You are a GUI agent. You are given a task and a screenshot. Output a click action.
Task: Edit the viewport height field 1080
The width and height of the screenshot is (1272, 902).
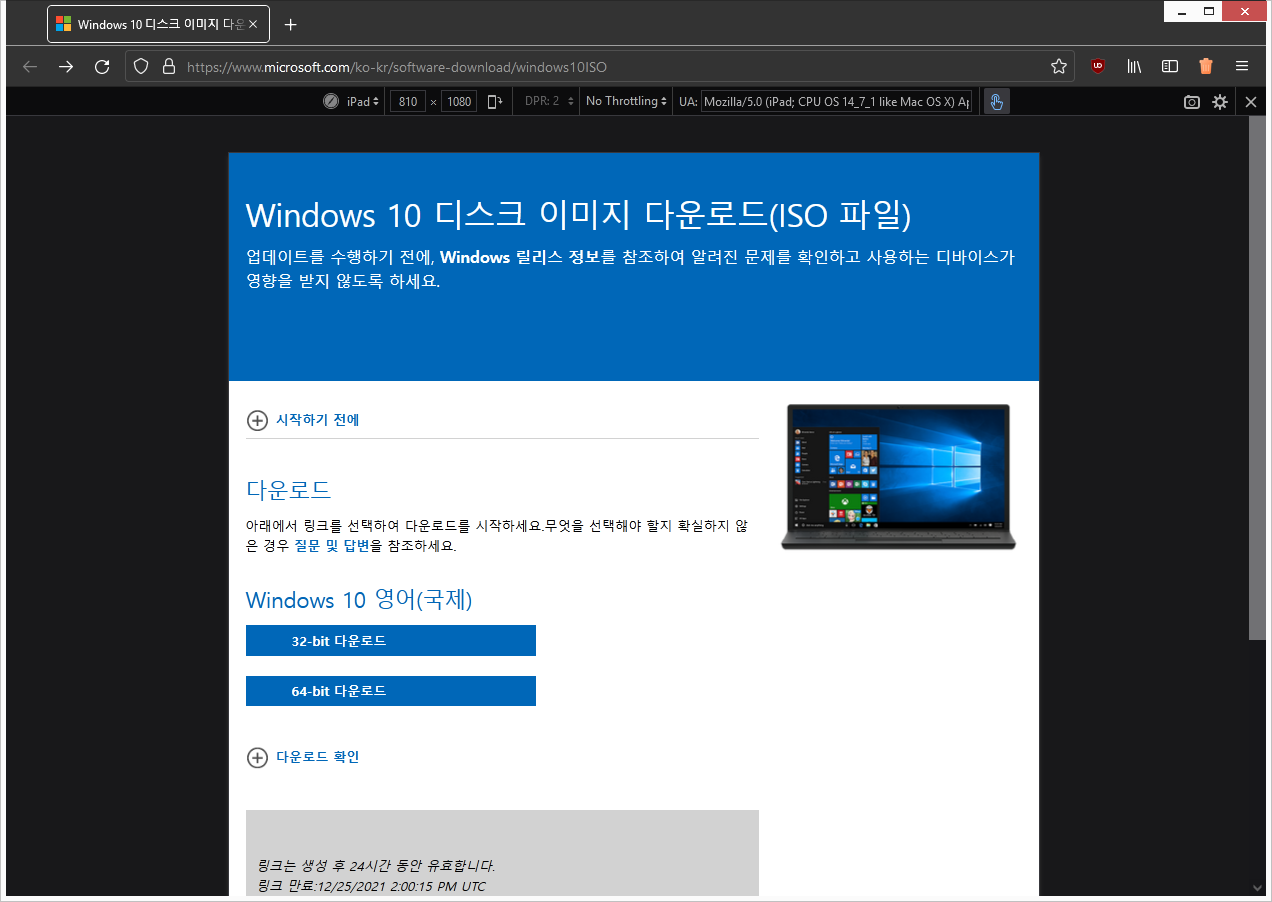[459, 102]
